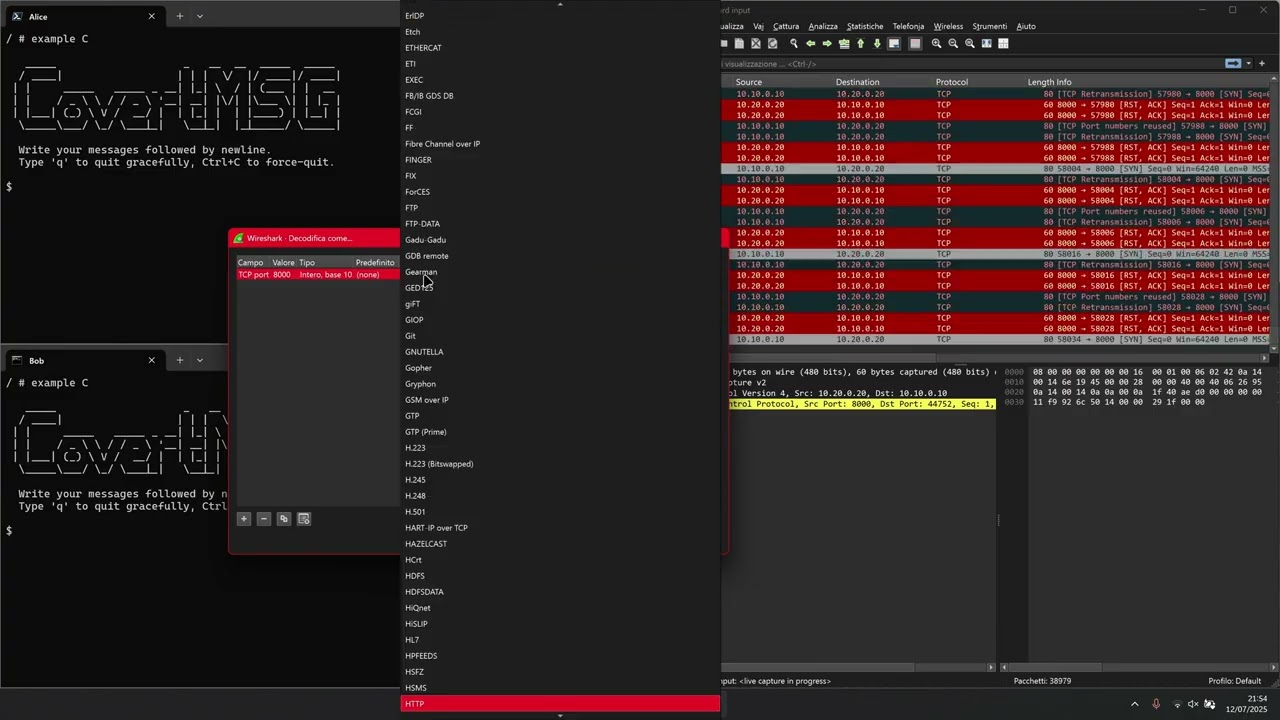Screen dimensions: 1280x720
Task: Open the Vai menu
Action: [758, 26]
